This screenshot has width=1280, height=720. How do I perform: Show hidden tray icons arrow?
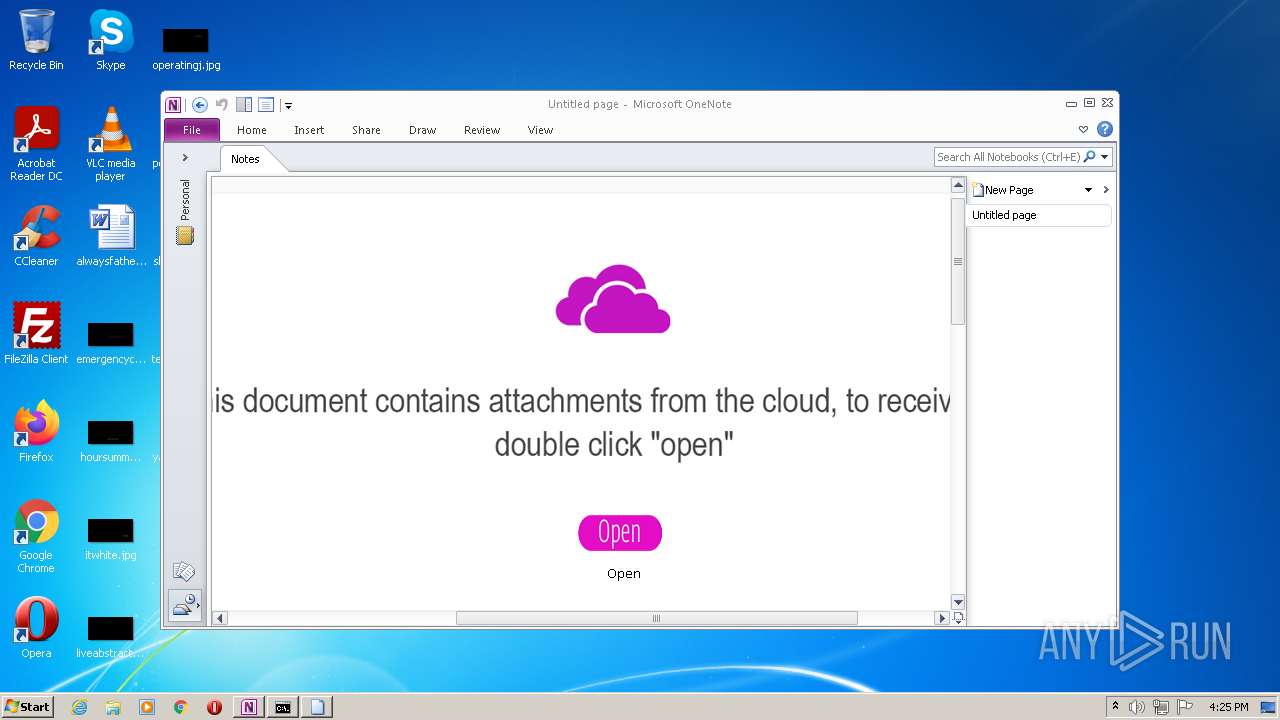coord(1115,706)
